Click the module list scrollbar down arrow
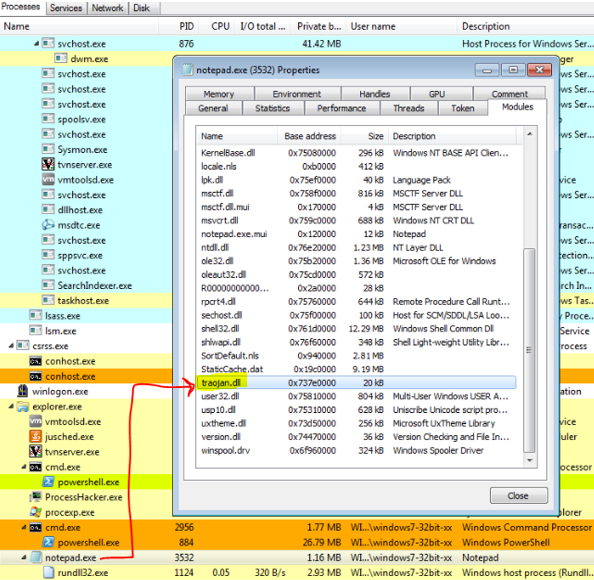The width and height of the screenshot is (594, 580). click(x=530, y=460)
